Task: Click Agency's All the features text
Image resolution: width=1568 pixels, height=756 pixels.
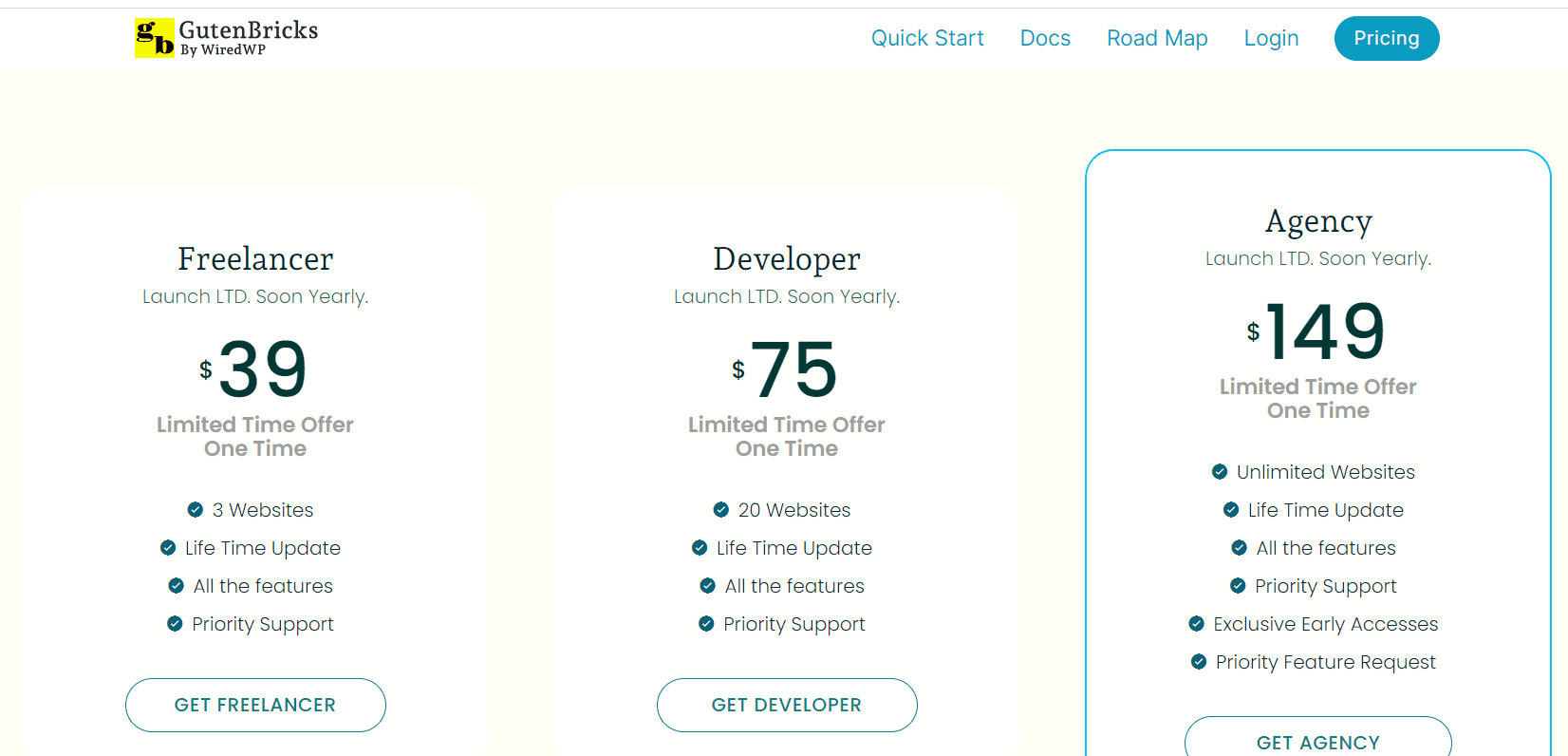Action: coord(1326,548)
